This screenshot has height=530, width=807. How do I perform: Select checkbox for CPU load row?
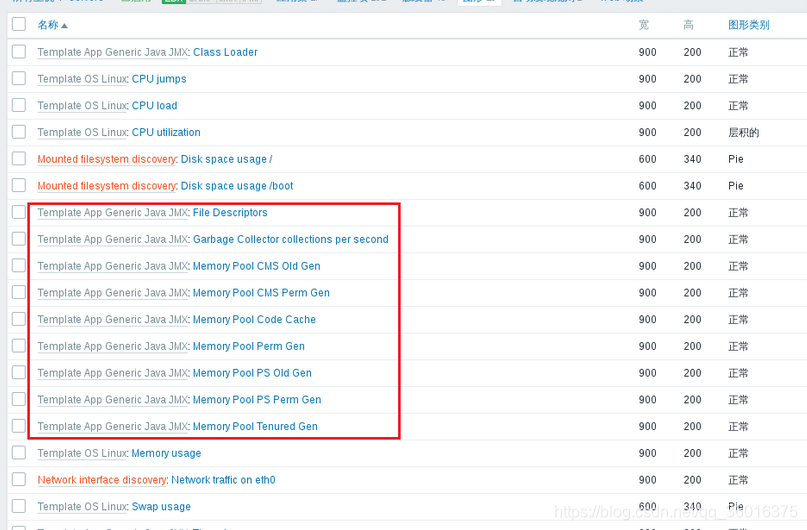(19, 105)
